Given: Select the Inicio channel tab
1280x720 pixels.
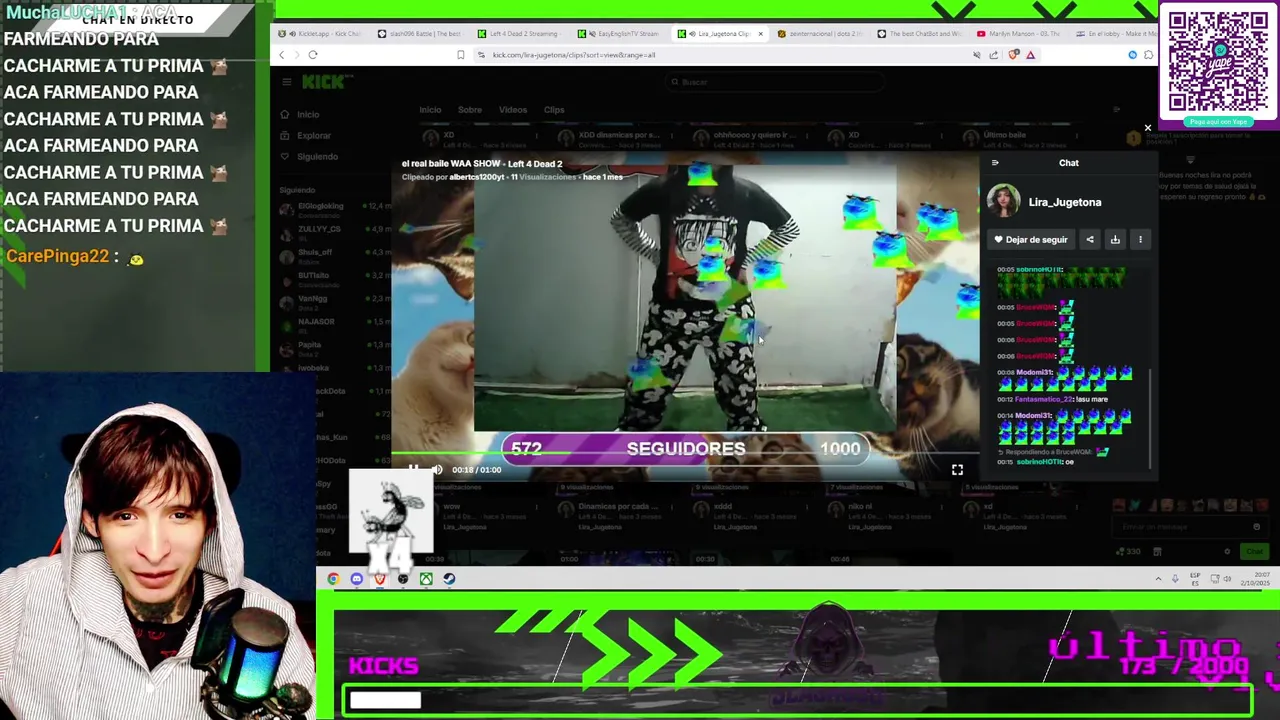Looking at the screenshot, I should click(430, 110).
